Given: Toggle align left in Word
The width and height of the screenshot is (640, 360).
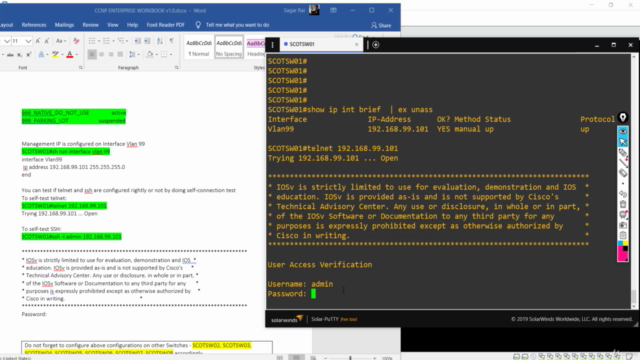Looking at the screenshot, I should 92,54.
